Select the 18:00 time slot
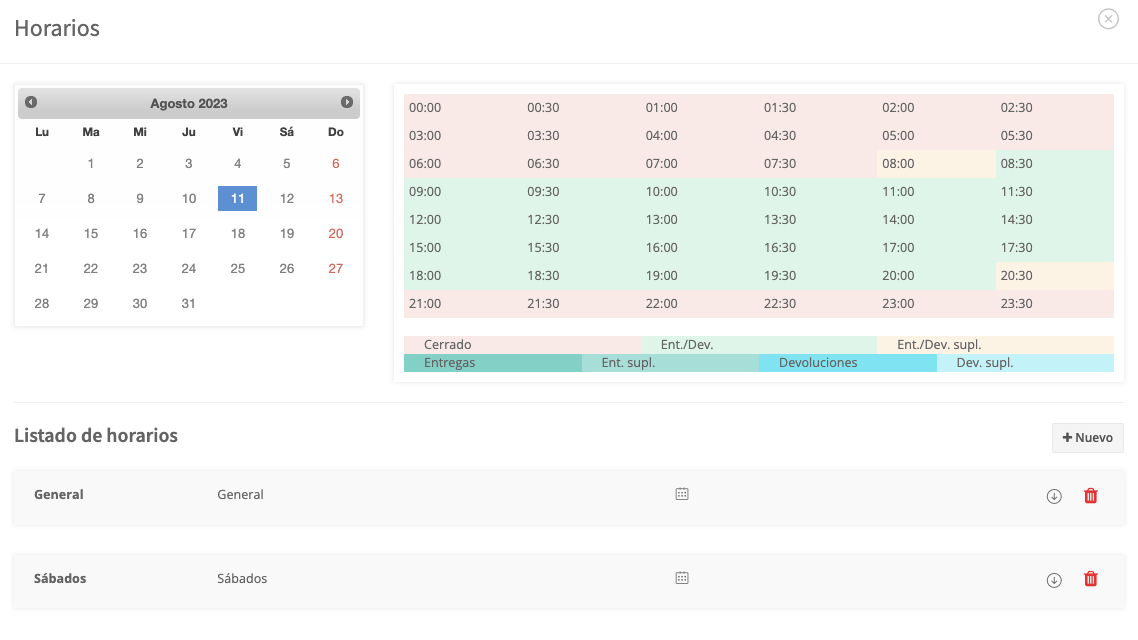The image size is (1138, 640). point(463,276)
